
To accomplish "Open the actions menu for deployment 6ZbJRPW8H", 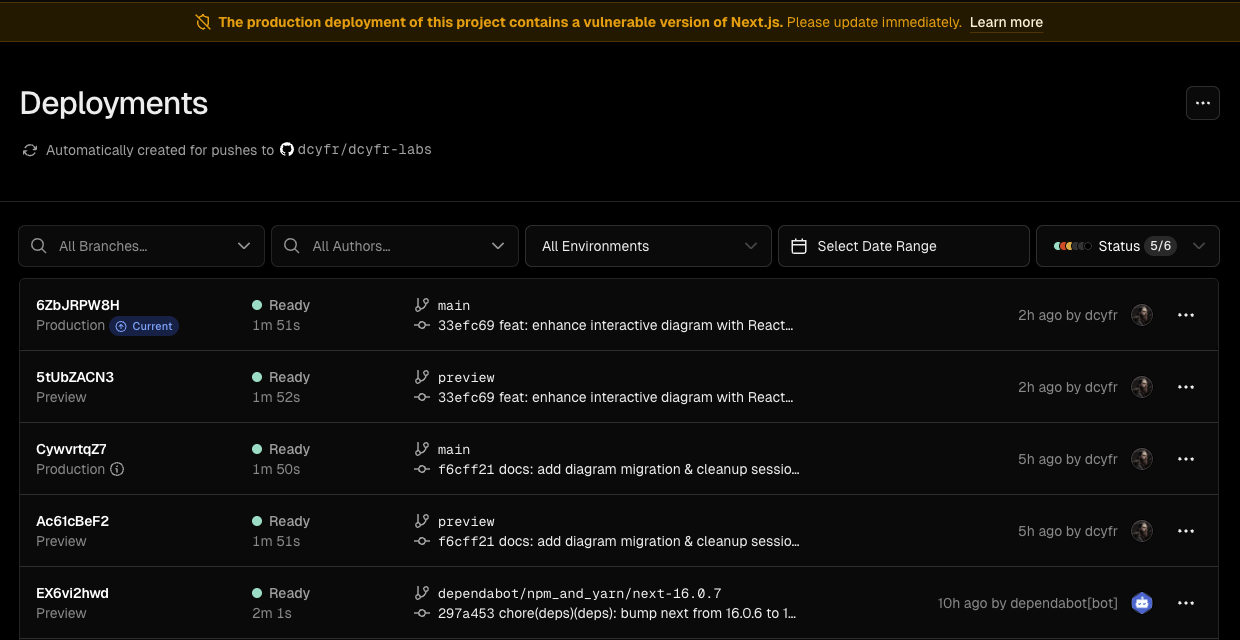I will point(1186,314).
